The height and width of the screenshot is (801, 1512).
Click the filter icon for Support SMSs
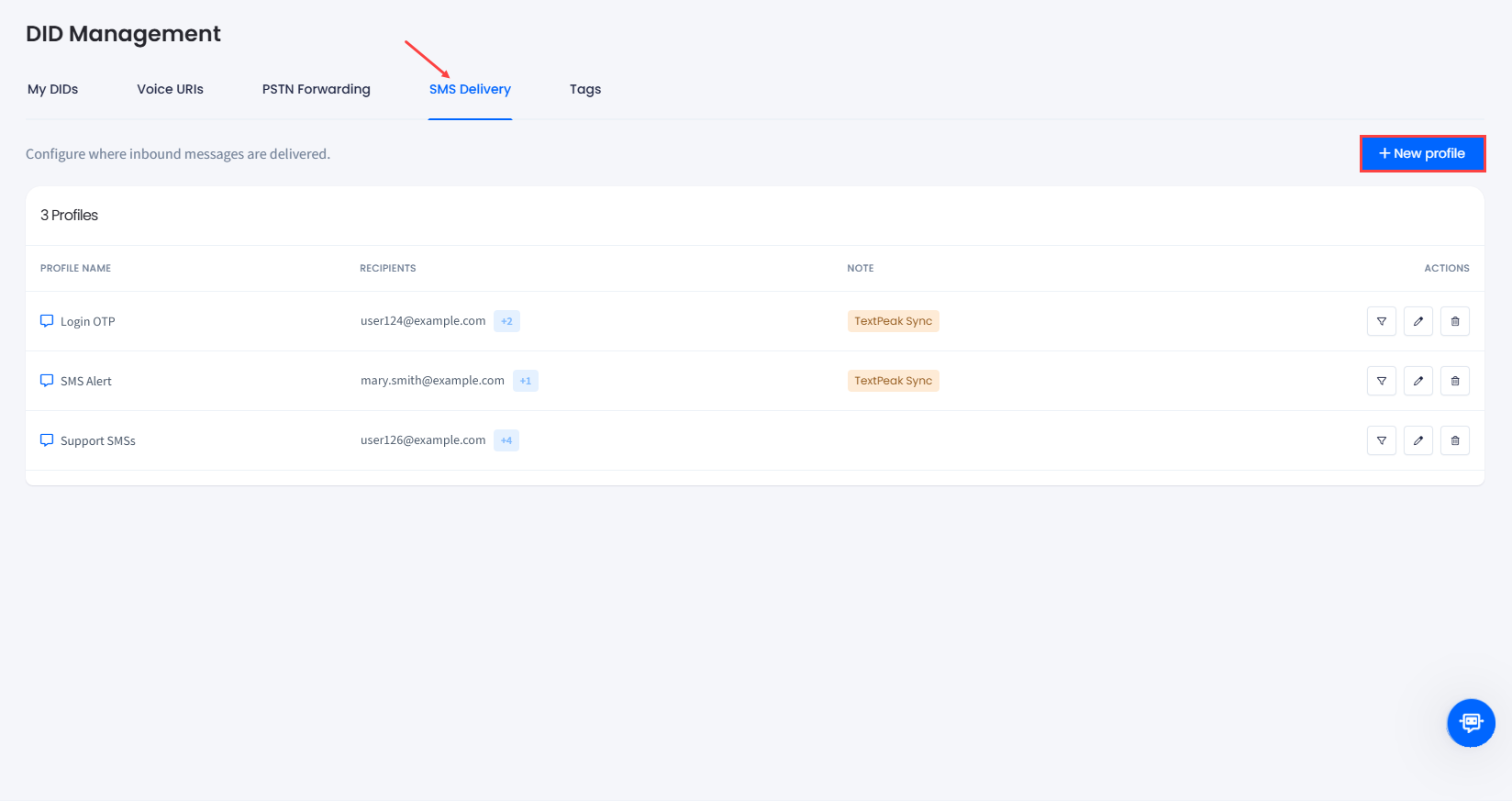coord(1381,440)
